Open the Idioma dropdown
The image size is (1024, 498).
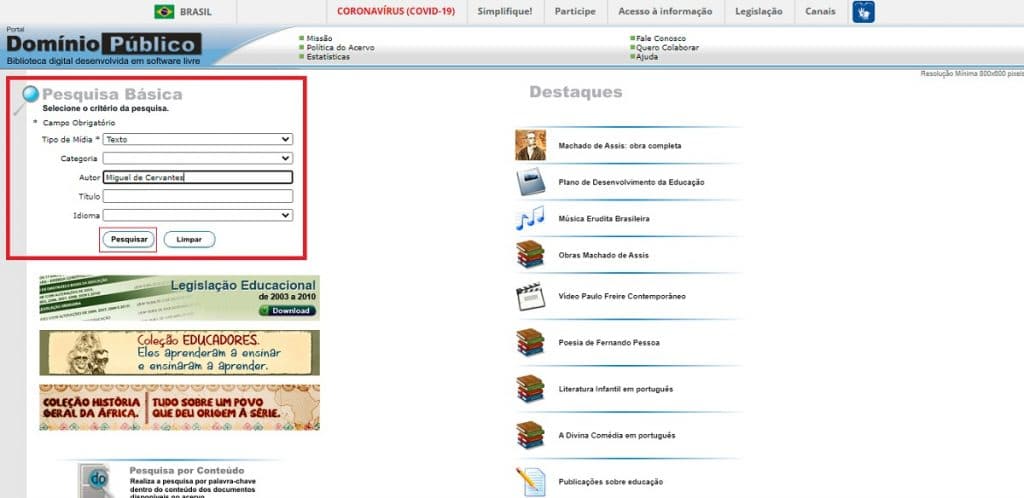tap(197, 215)
